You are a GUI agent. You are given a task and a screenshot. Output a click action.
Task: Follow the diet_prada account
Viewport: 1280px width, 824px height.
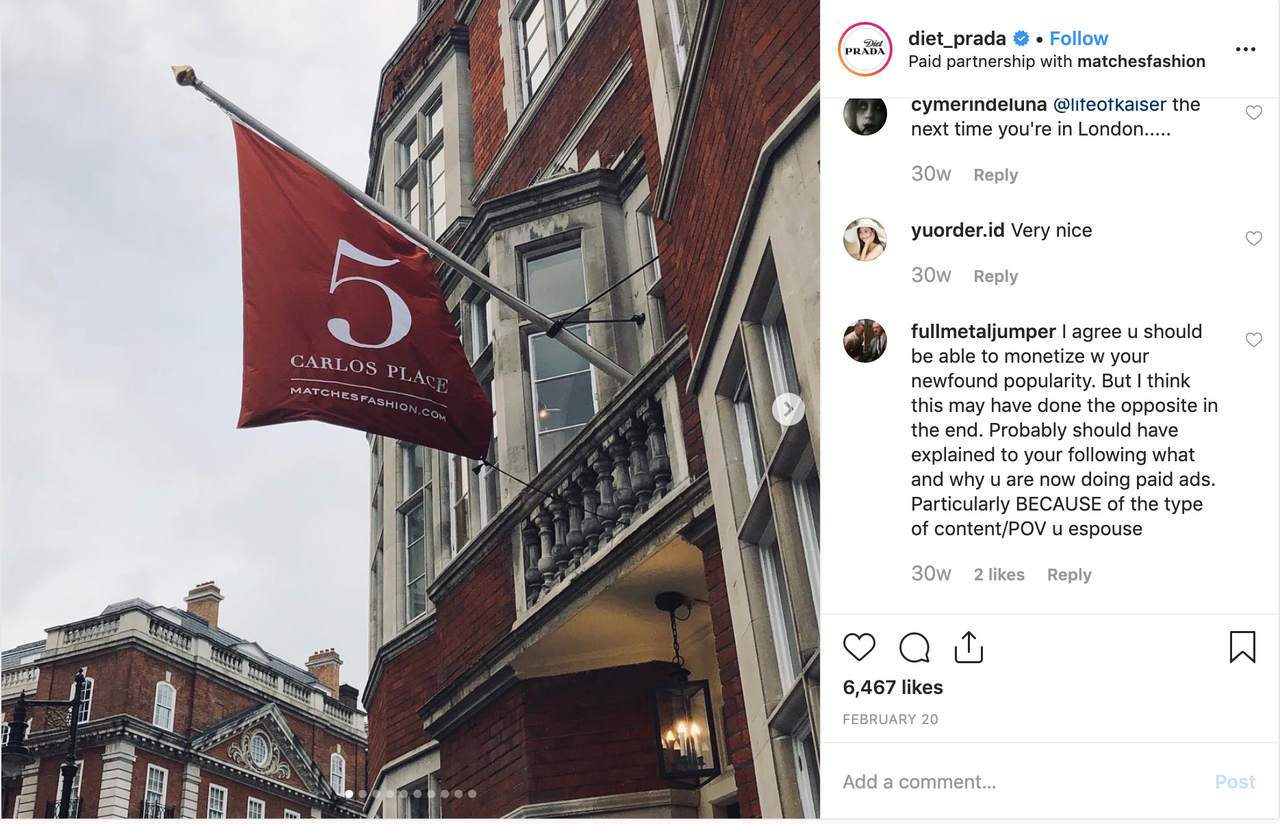click(x=1078, y=38)
